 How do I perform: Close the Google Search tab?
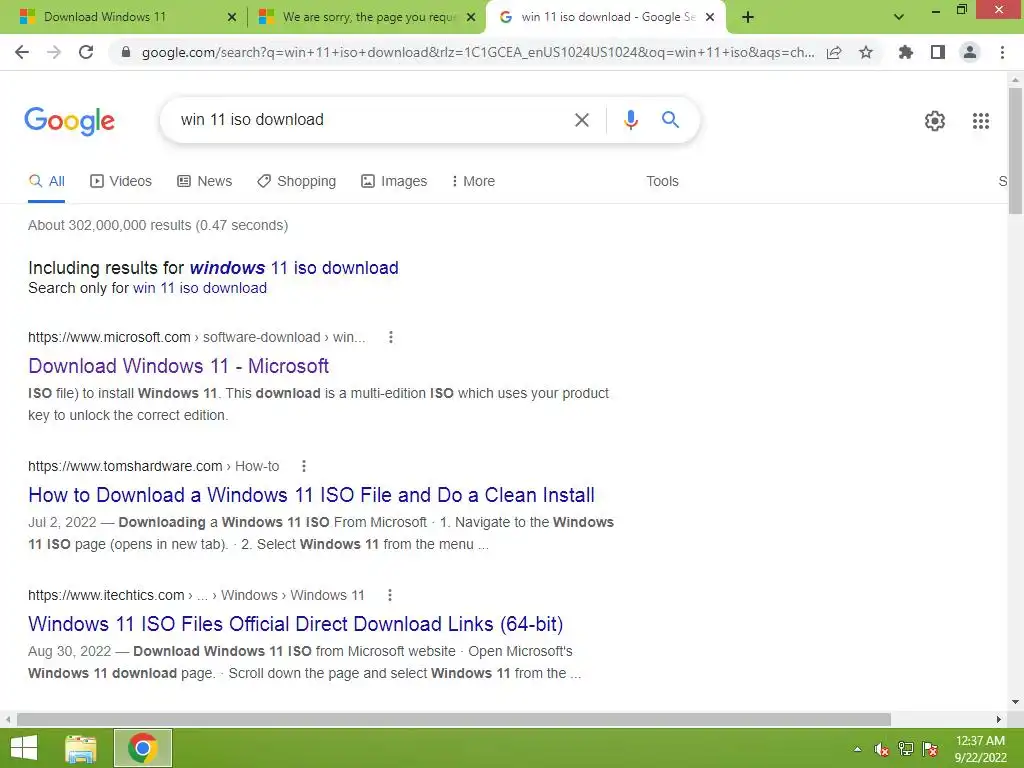(x=710, y=17)
